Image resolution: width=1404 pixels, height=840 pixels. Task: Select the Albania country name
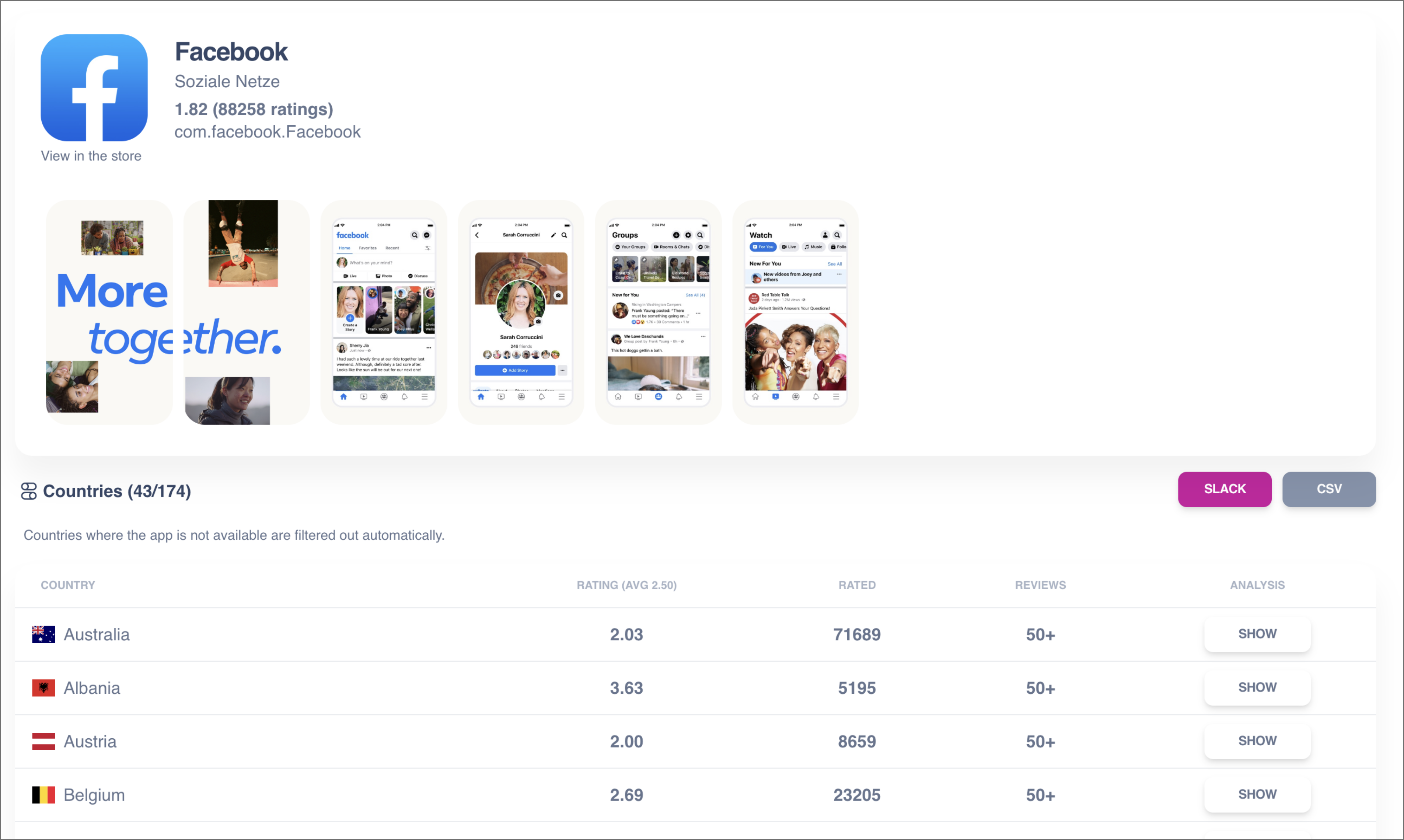coord(92,688)
